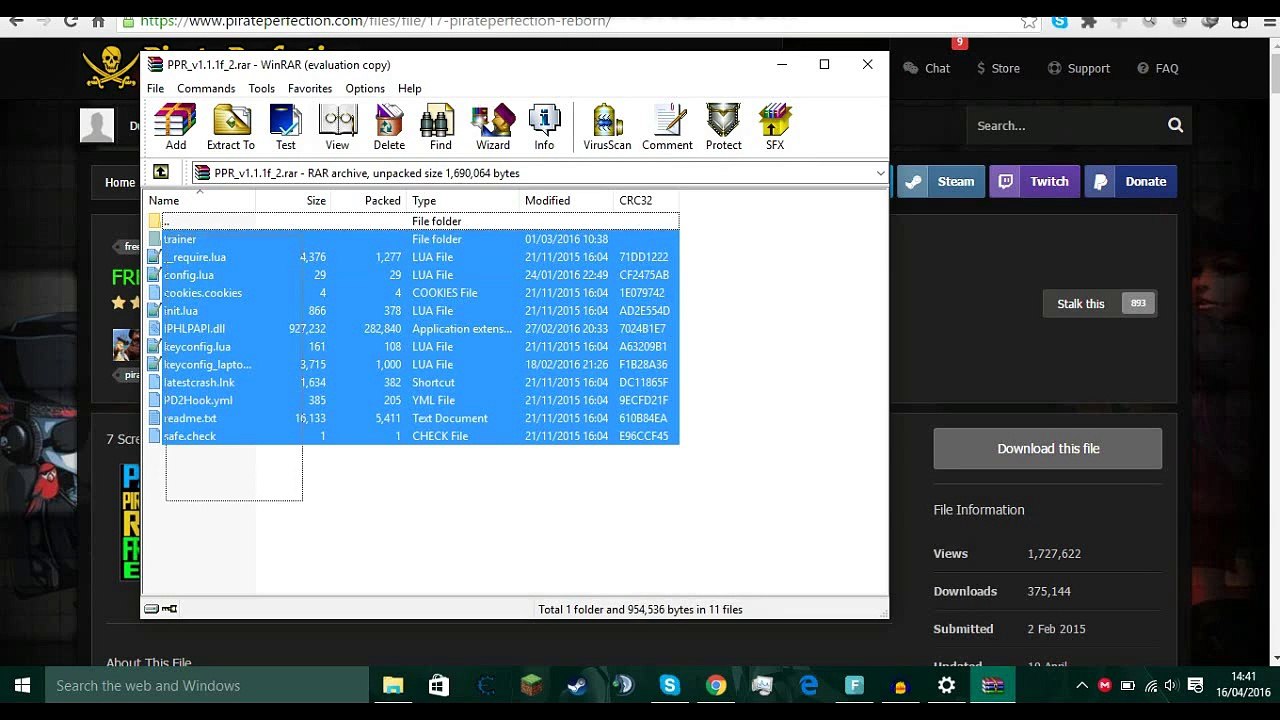Click Download this file button on webpage
The image size is (1280, 720).
point(1048,449)
